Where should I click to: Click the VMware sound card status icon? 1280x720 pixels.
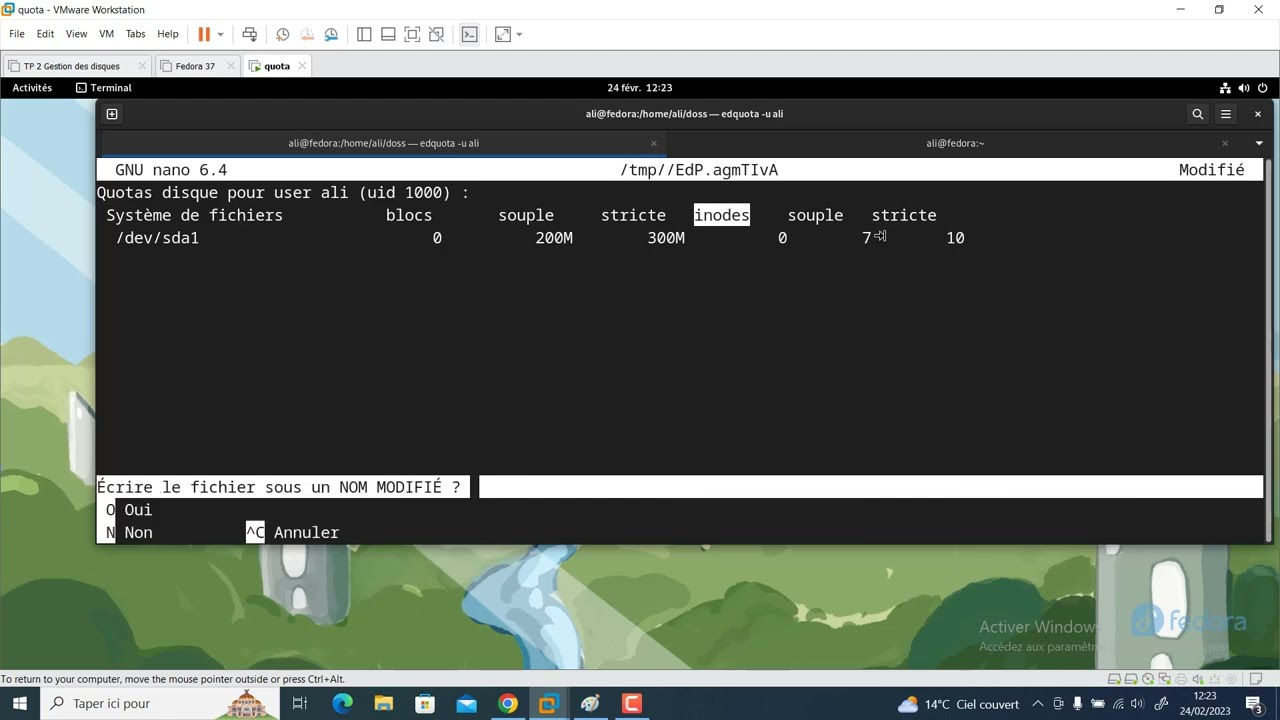click(x=1197, y=679)
